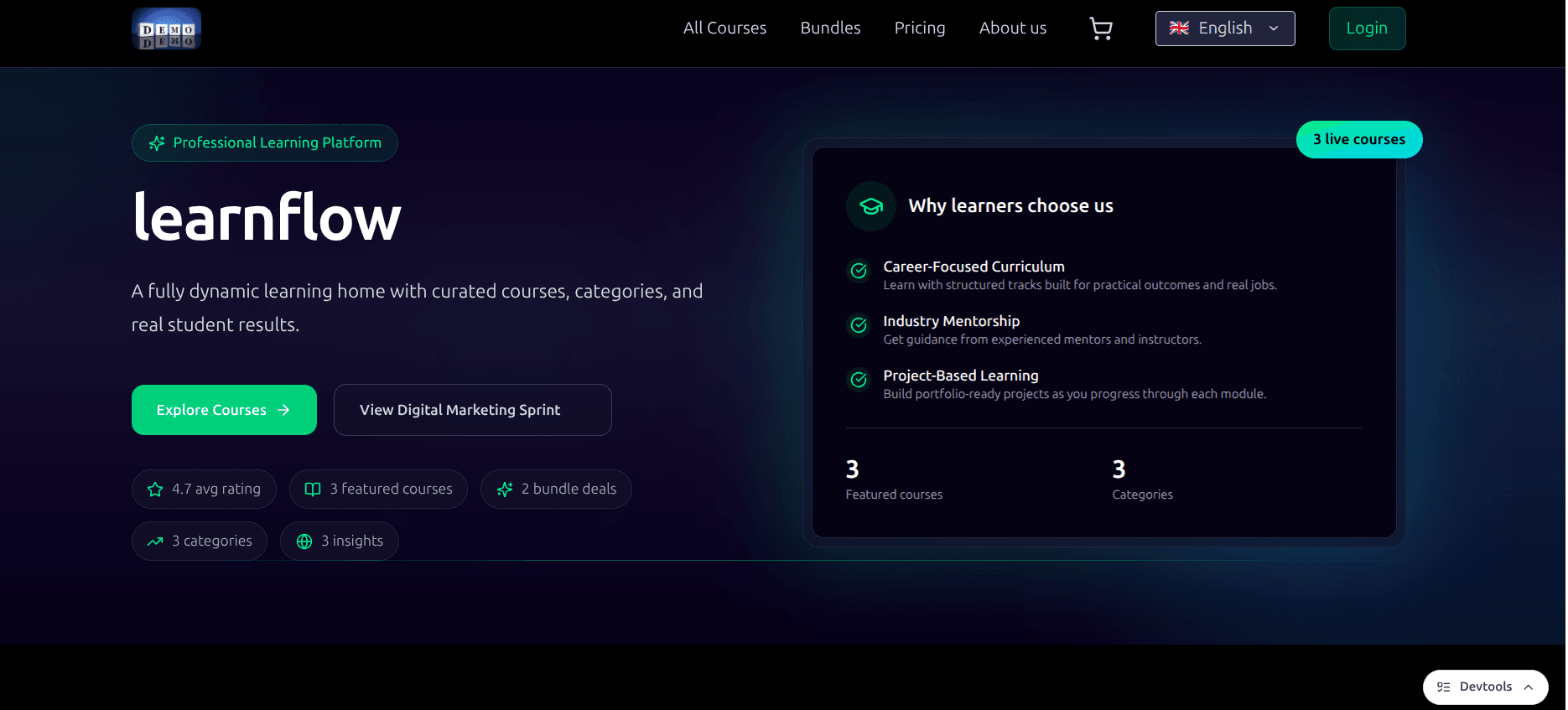
Task: Click Industry Mentorship title
Action: 951,321
